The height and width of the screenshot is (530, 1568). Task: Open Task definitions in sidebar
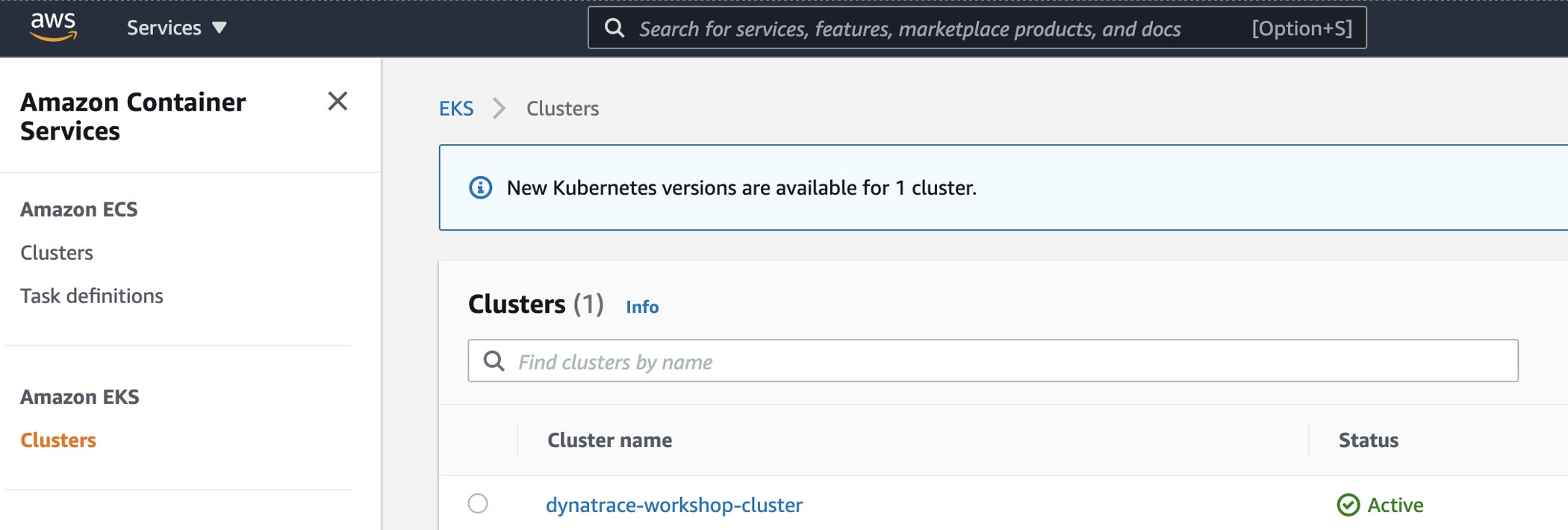pos(92,296)
